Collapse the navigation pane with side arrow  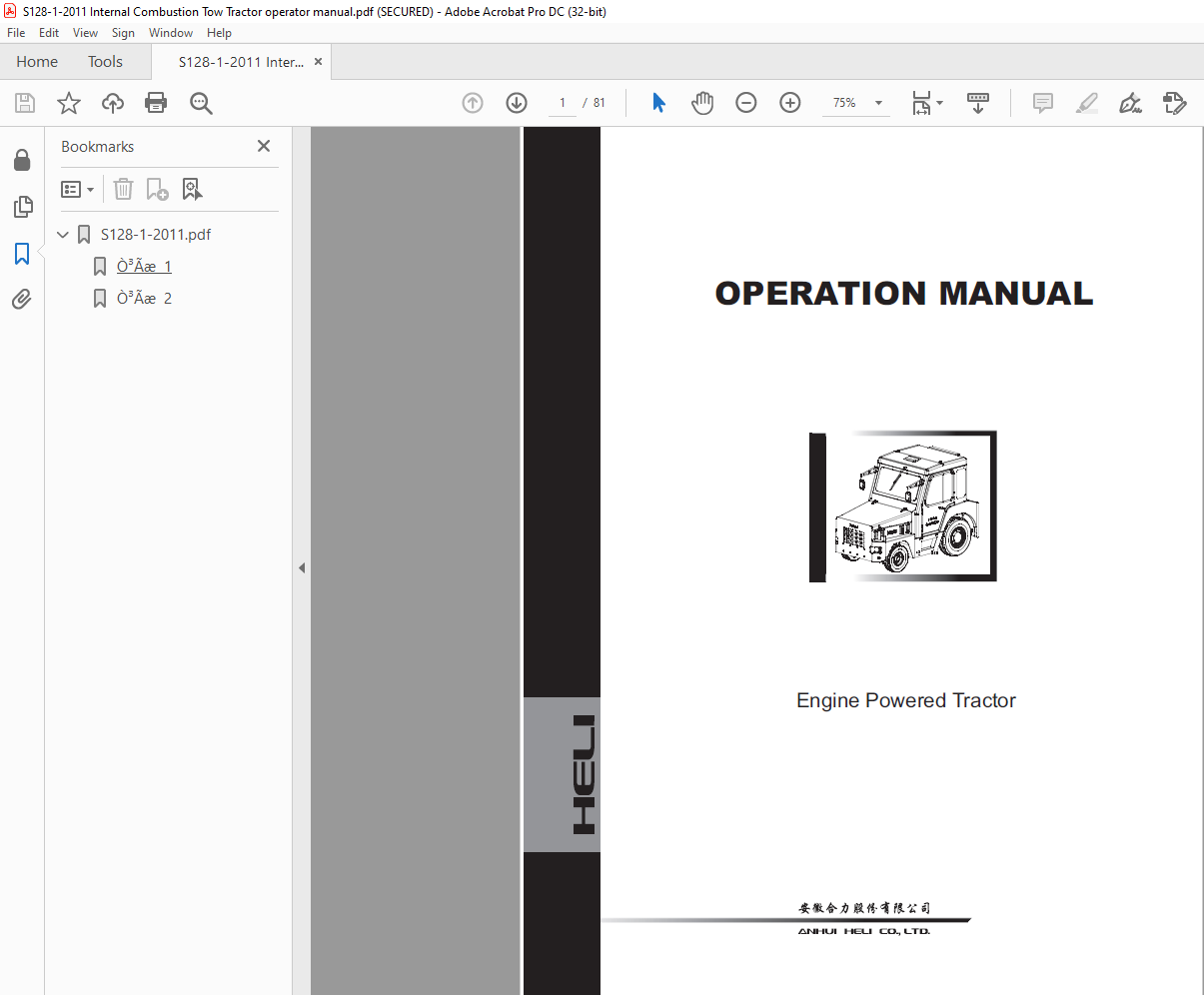(x=302, y=567)
